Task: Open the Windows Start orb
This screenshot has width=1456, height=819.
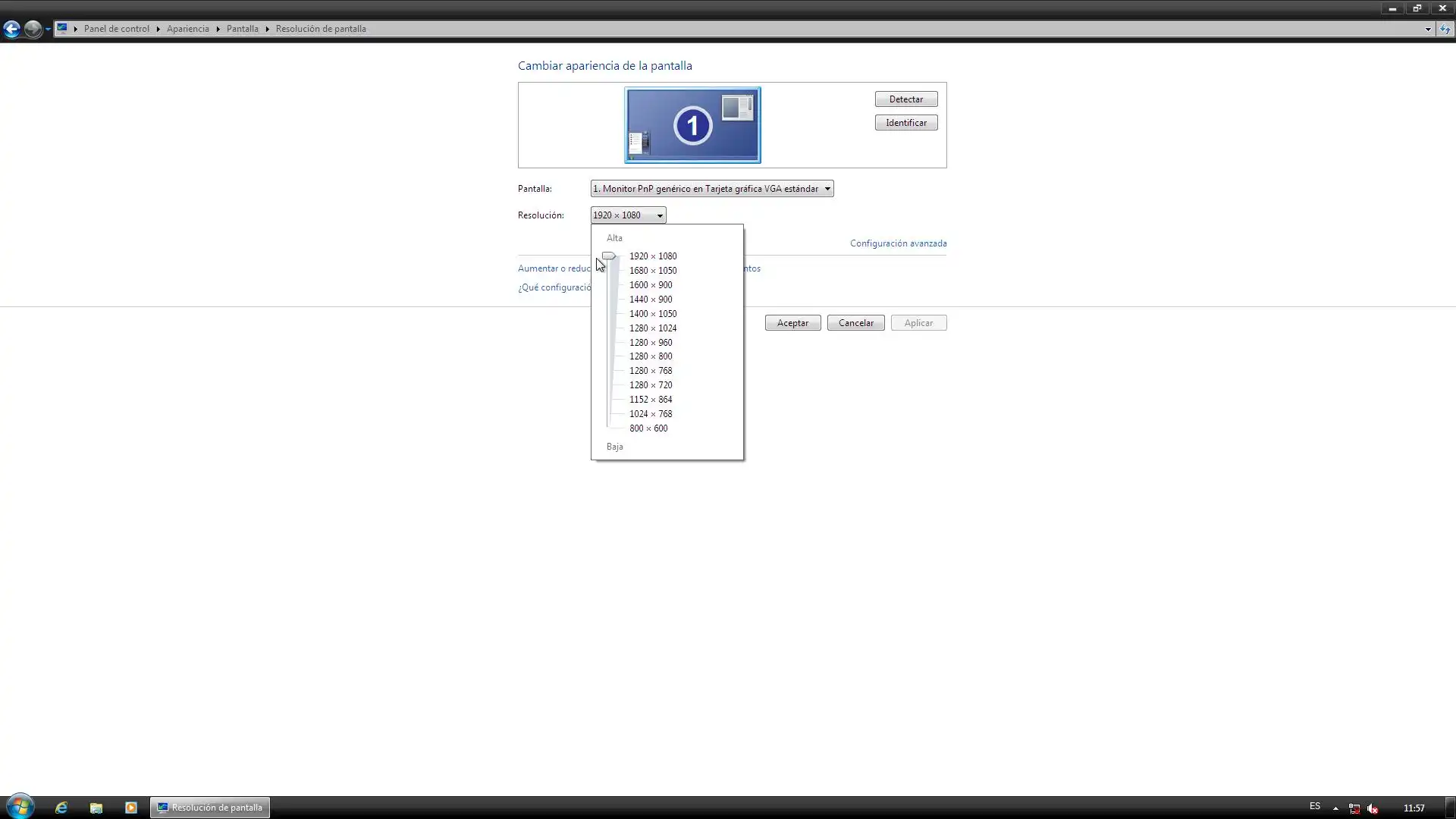Action: coord(20,807)
